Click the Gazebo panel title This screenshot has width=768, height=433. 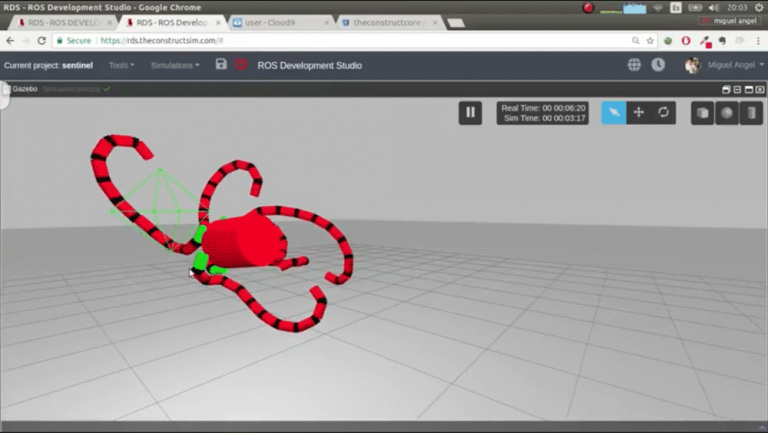(25, 89)
